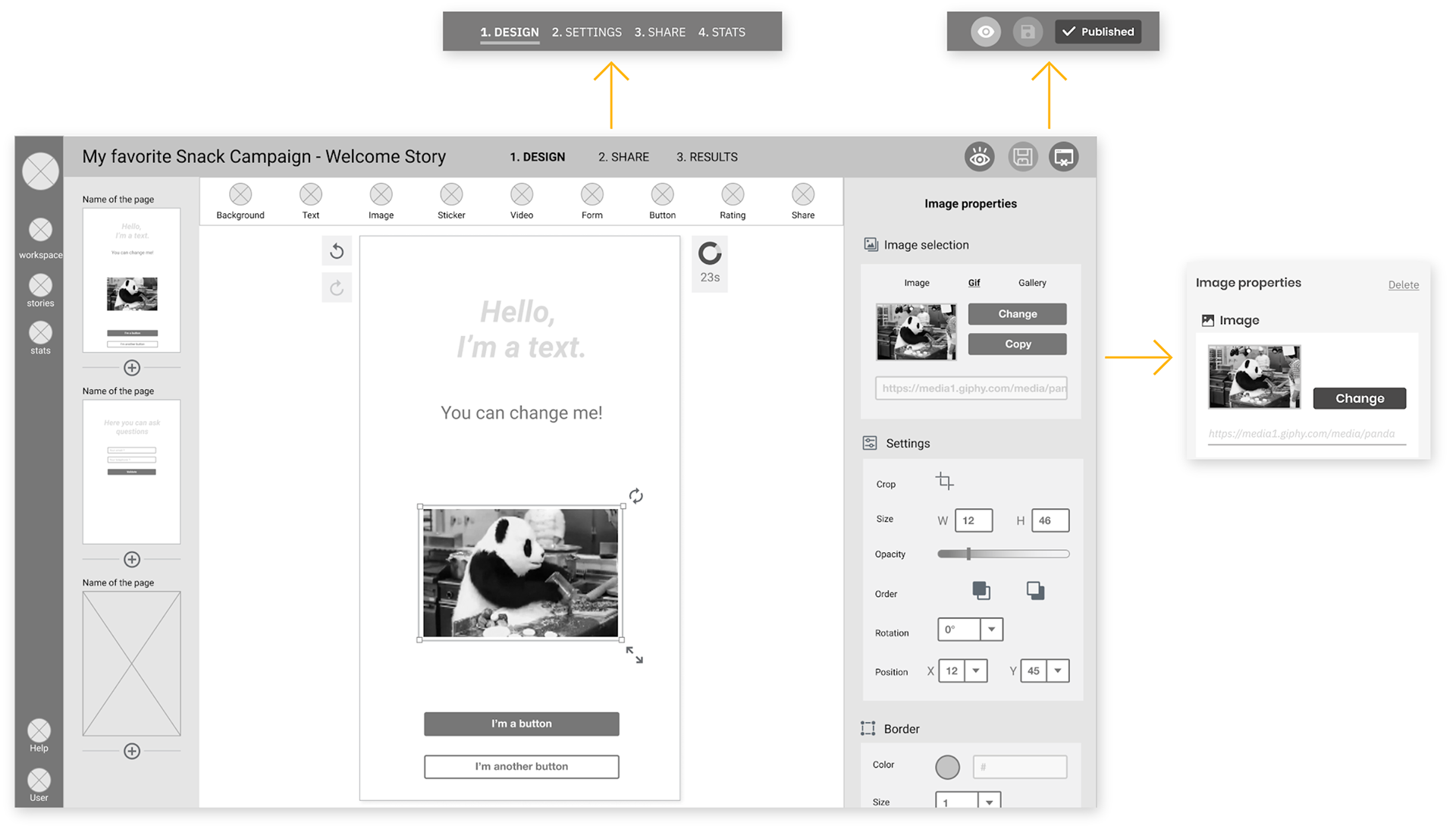This screenshot has width=1456, height=826.
Task: Select the Crop tool icon
Action: [x=945, y=481]
